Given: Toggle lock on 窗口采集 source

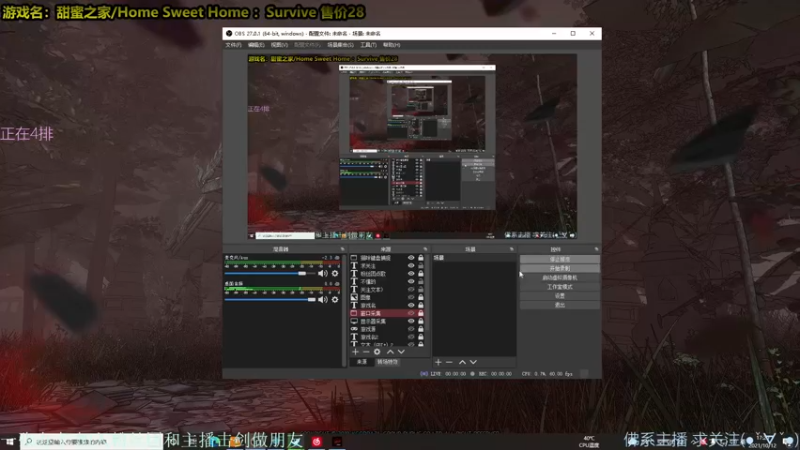Looking at the screenshot, I should click(421, 313).
